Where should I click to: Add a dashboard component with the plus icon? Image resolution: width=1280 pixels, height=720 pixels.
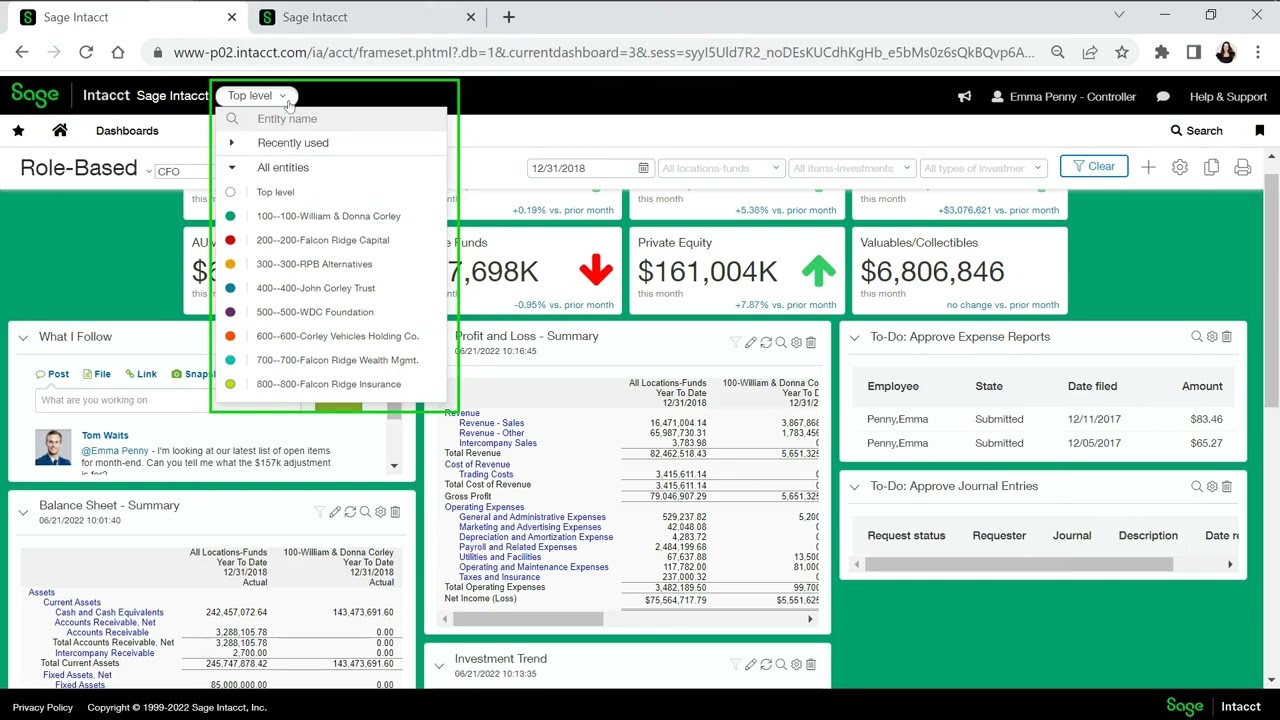tap(1148, 168)
